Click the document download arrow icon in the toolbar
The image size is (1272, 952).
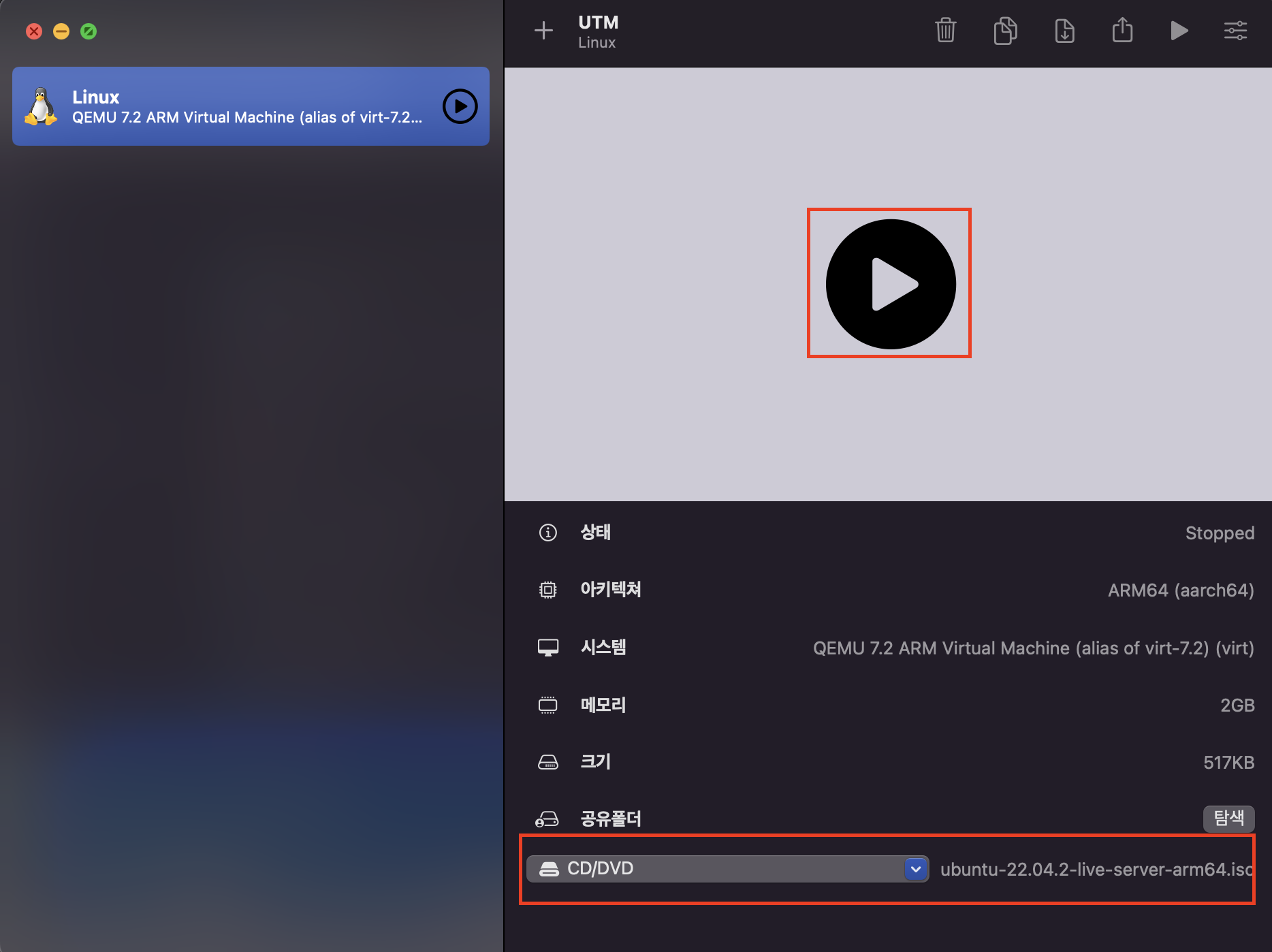(x=1064, y=31)
